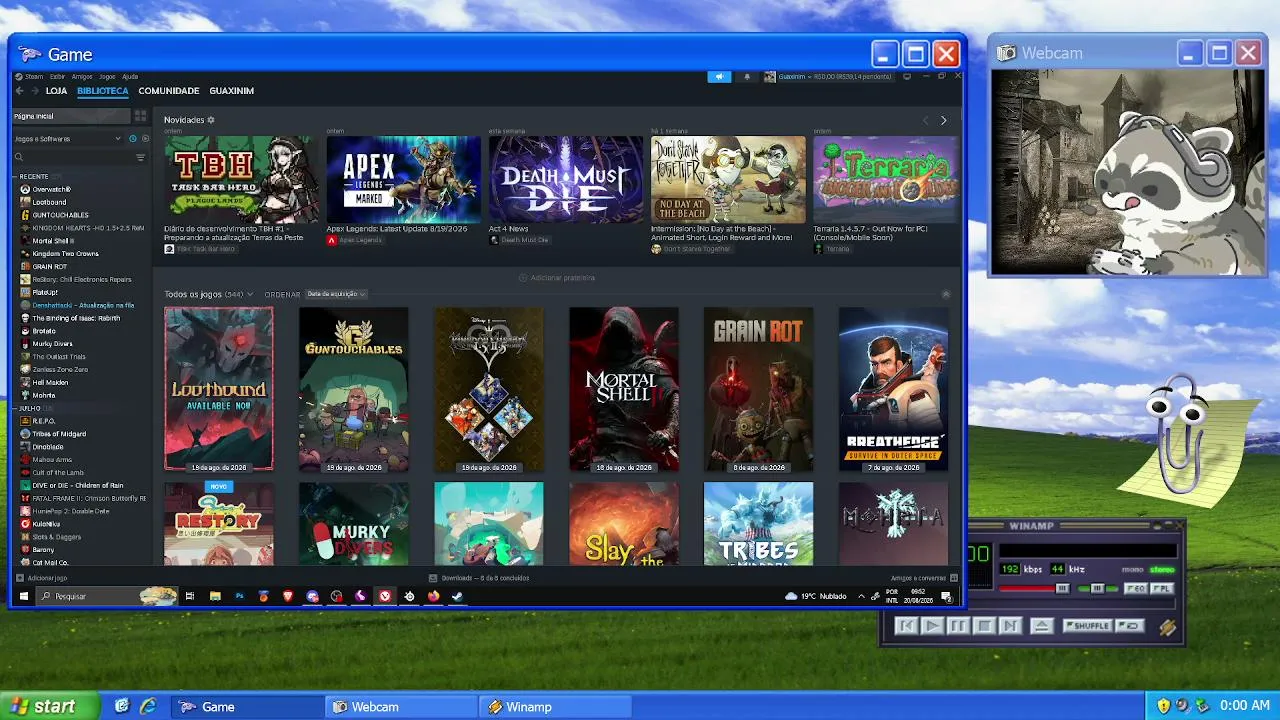
Task: Click the security shield tray icon
Action: pyautogui.click(x=1163, y=706)
